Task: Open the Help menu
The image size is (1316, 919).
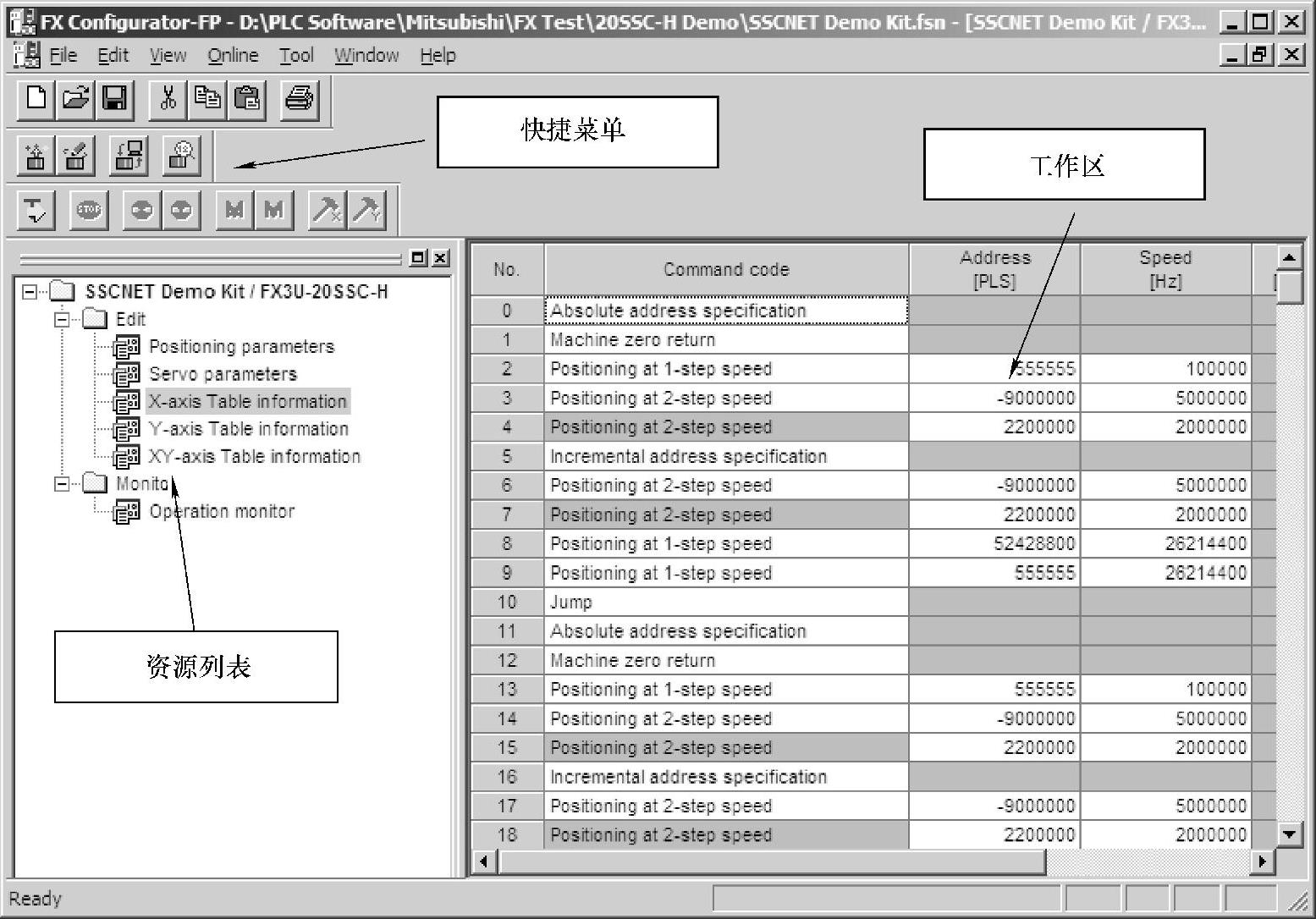Action: coord(438,56)
